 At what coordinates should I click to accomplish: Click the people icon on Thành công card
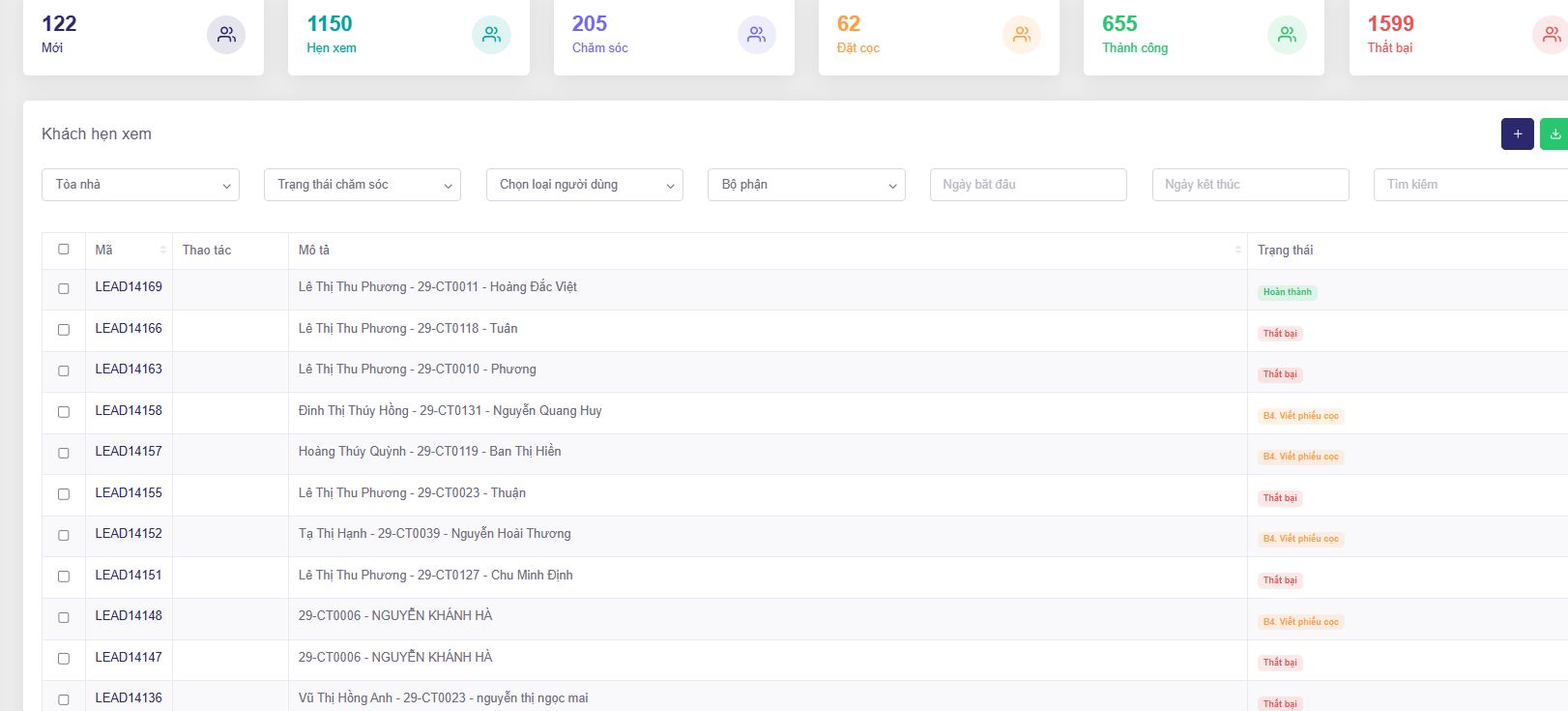tap(1287, 35)
